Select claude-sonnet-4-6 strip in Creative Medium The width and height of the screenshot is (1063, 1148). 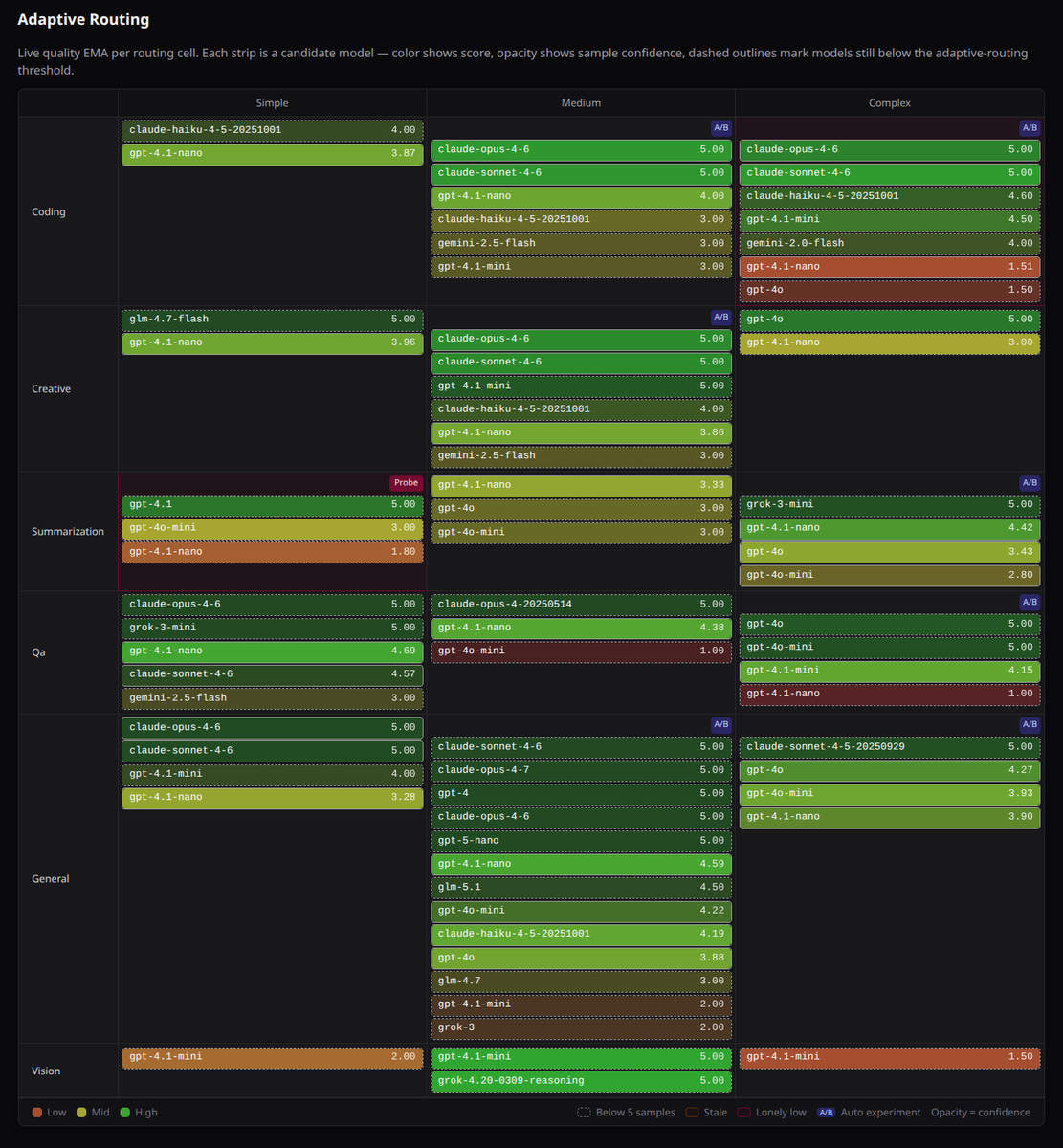[581, 363]
